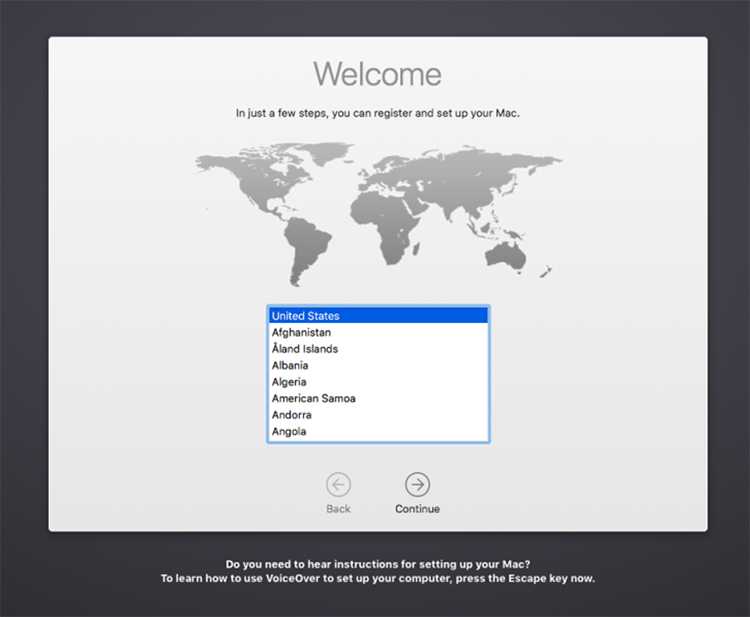The image size is (750, 617).
Task: Select United States in the country list
Action: pyautogui.click(x=377, y=316)
